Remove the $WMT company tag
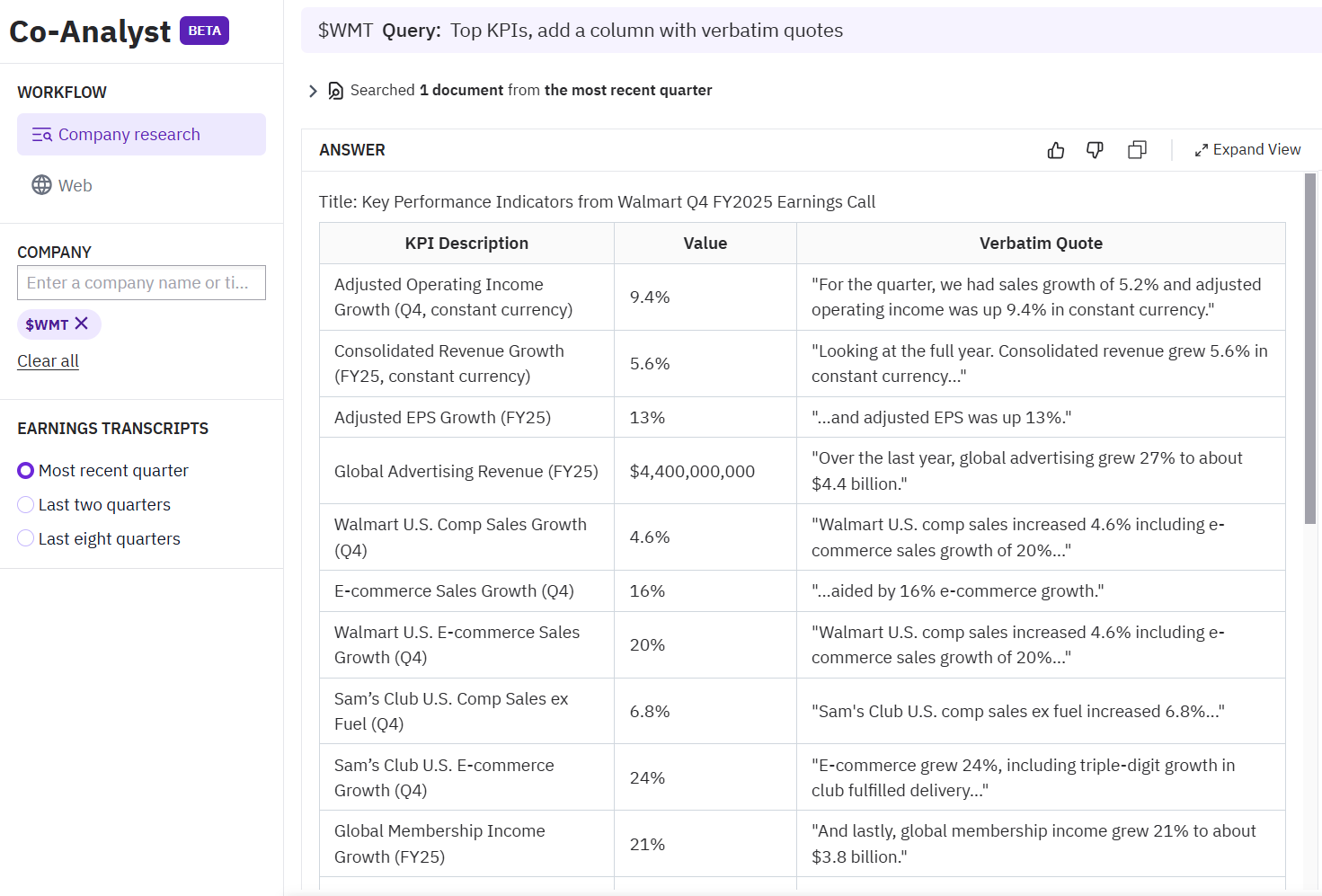Image resolution: width=1322 pixels, height=896 pixels. coord(82,324)
